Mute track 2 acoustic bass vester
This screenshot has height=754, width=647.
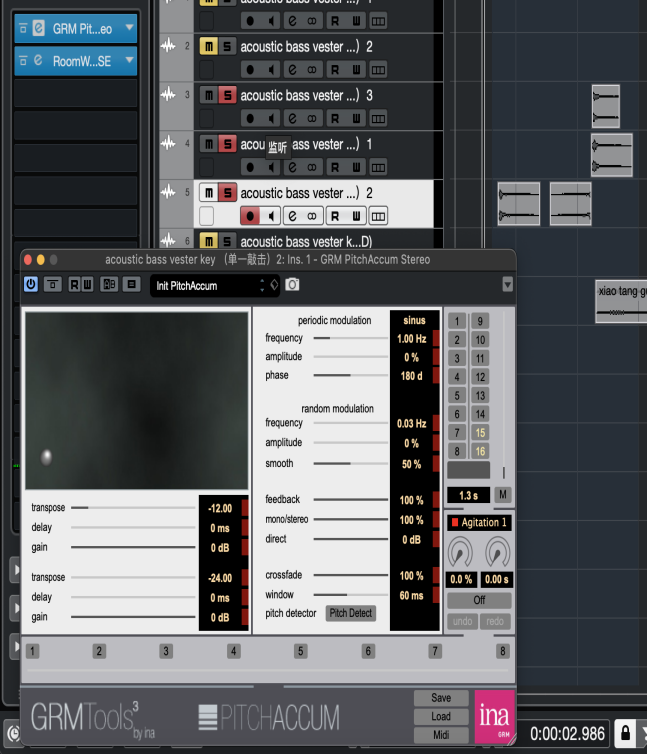click(208, 47)
